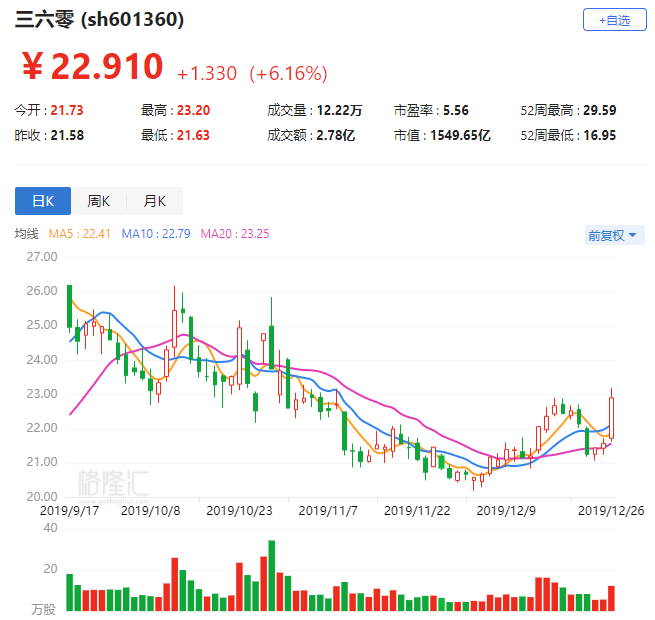Click the last red volume bar on 12/26
Image resolution: width=655 pixels, height=620 pixels.
coord(612,599)
